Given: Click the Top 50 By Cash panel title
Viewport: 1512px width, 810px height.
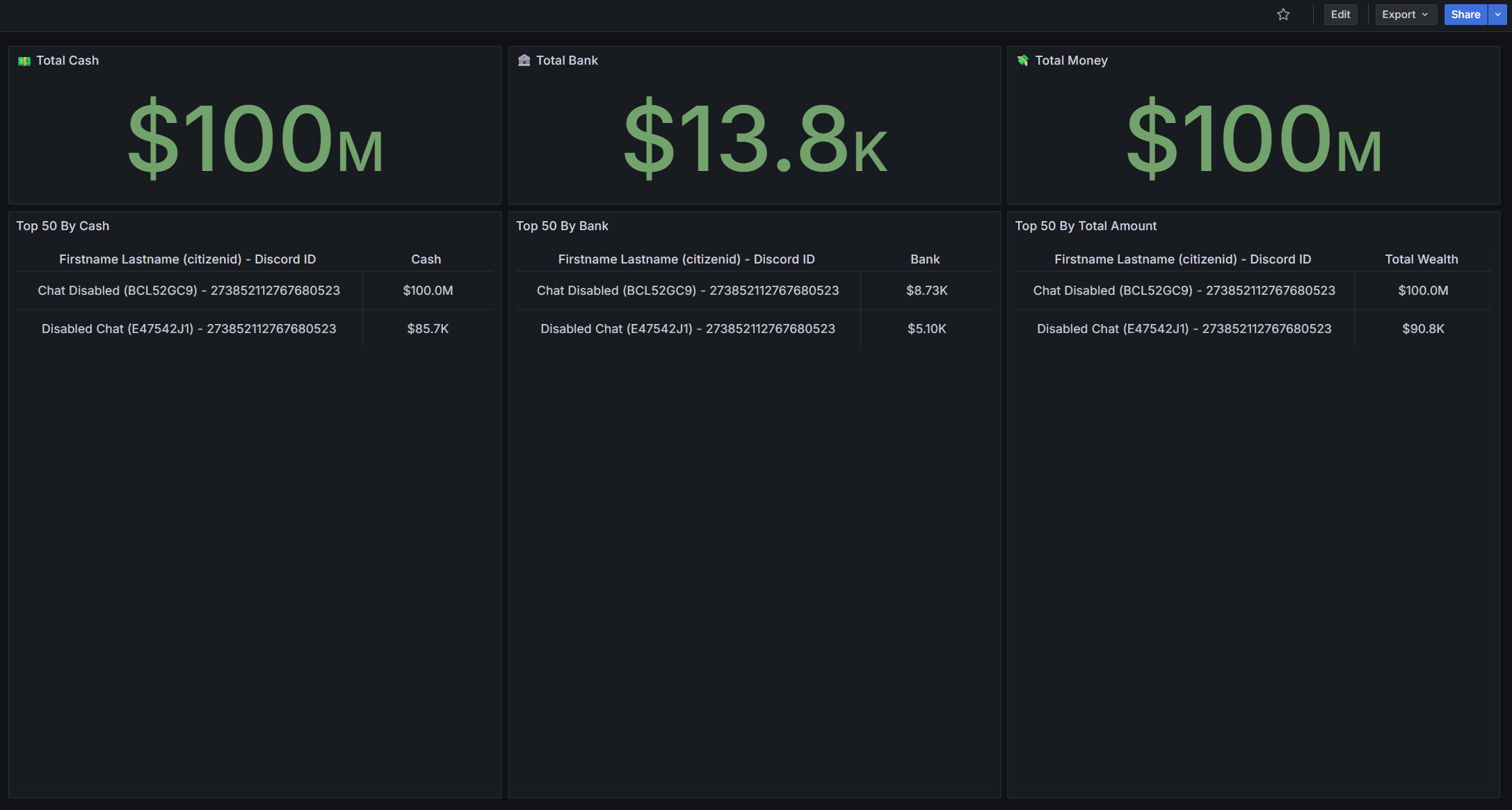Looking at the screenshot, I should (63, 226).
